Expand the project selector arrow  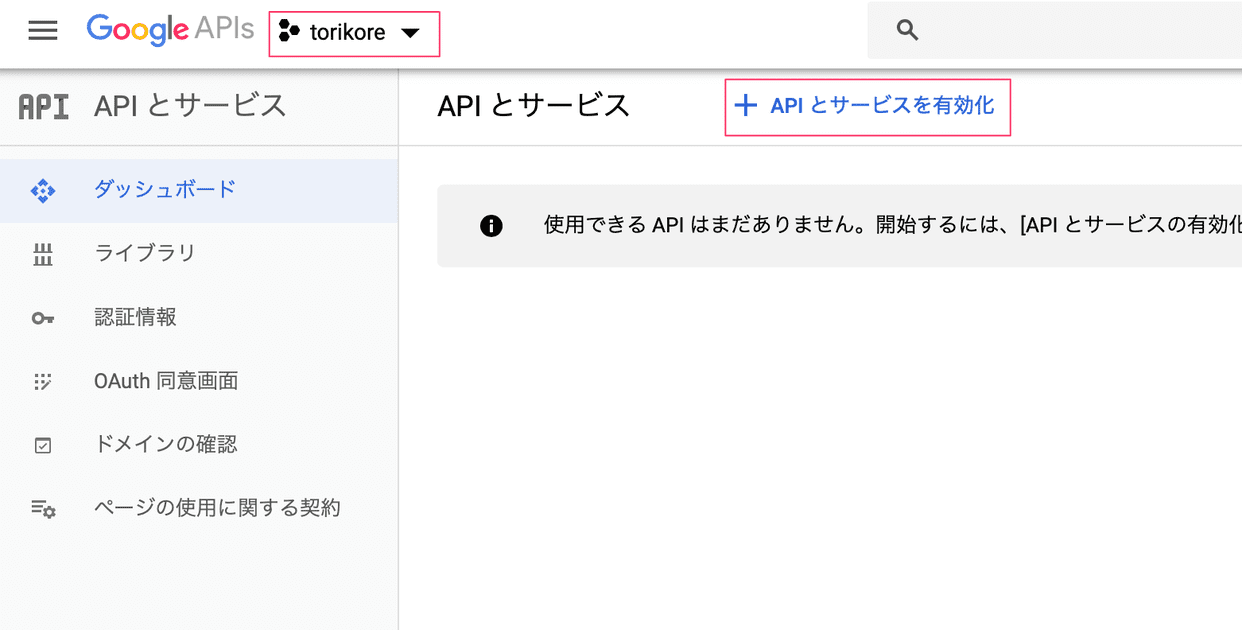pyautogui.click(x=412, y=31)
